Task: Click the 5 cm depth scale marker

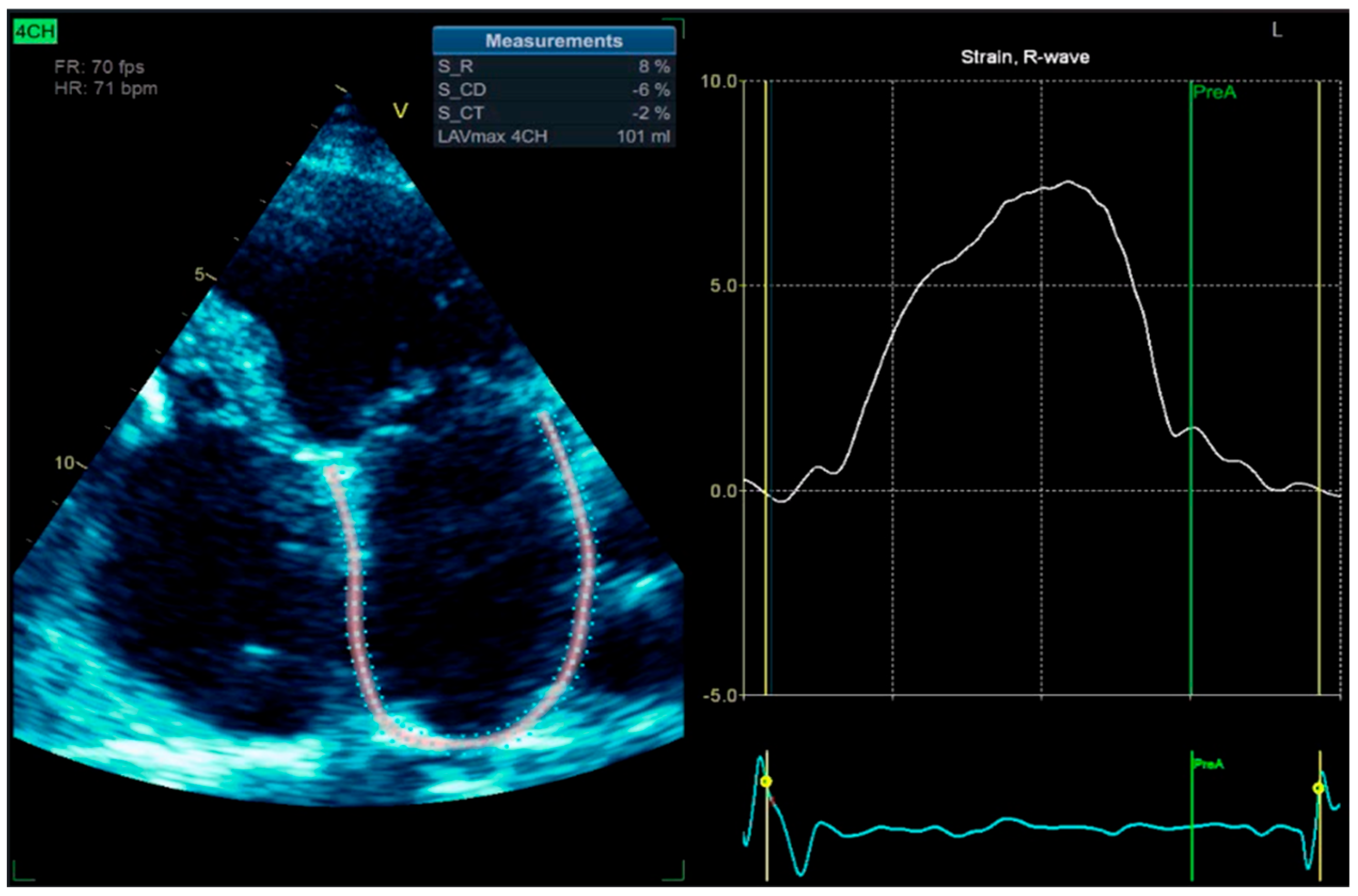Action: pyautogui.click(x=200, y=274)
